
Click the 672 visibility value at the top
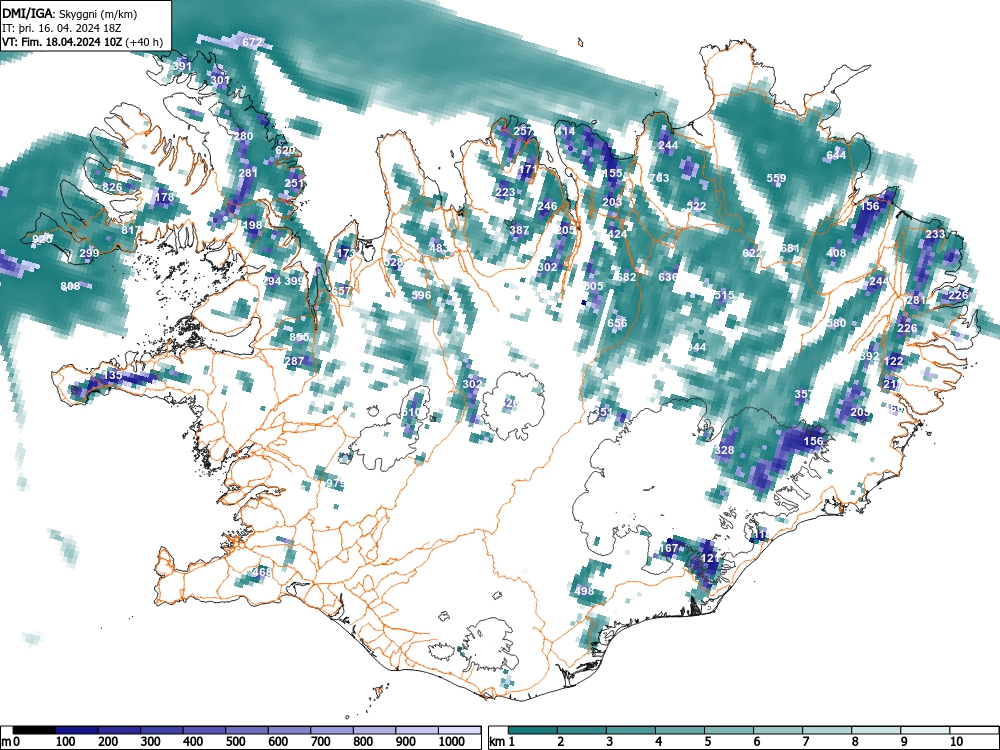[x=252, y=43]
